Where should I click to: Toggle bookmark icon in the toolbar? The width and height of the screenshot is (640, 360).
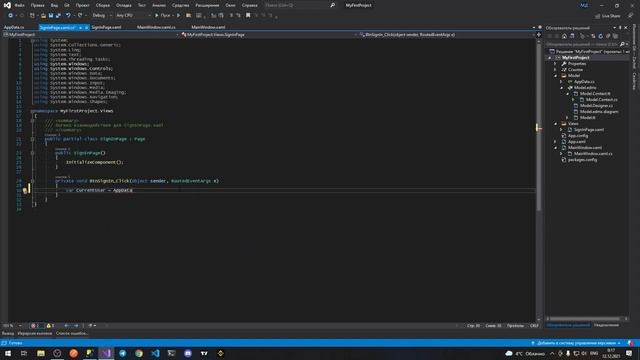[x=248, y=16]
